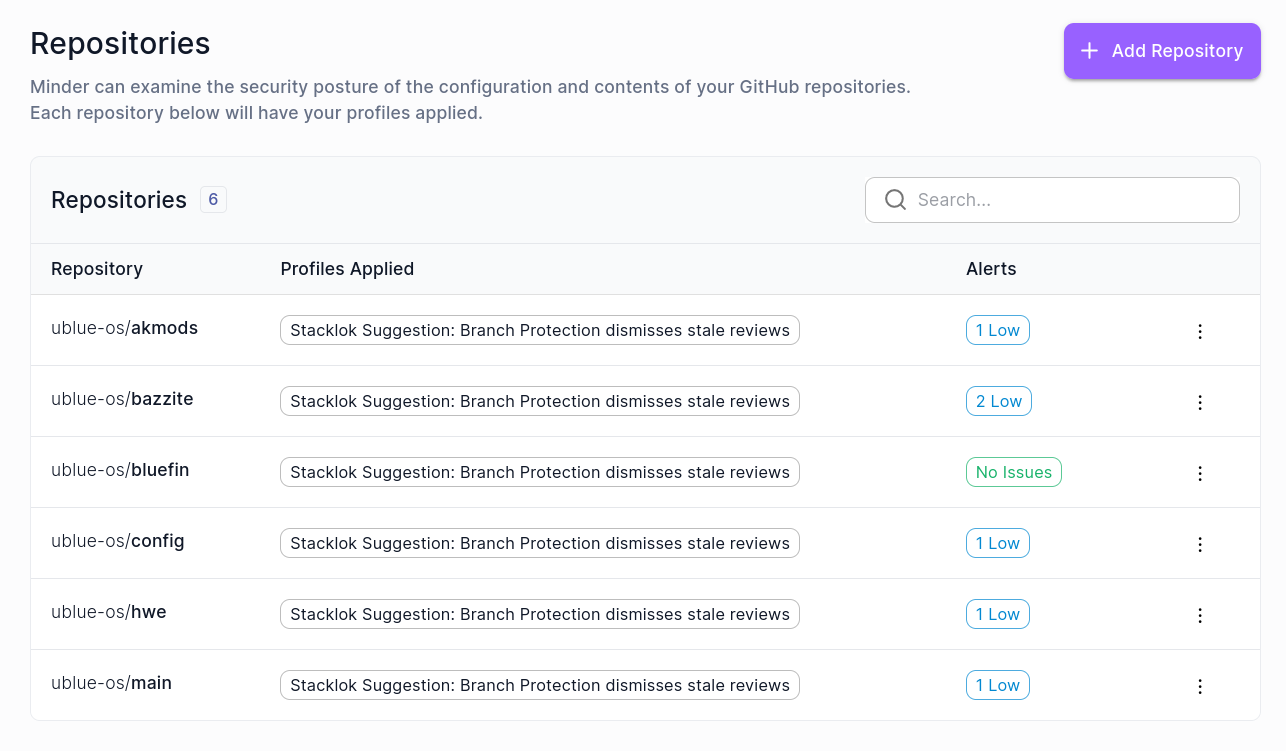Open the three-dot menu for ublue-os/bluefin

(x=1200, y=473)
